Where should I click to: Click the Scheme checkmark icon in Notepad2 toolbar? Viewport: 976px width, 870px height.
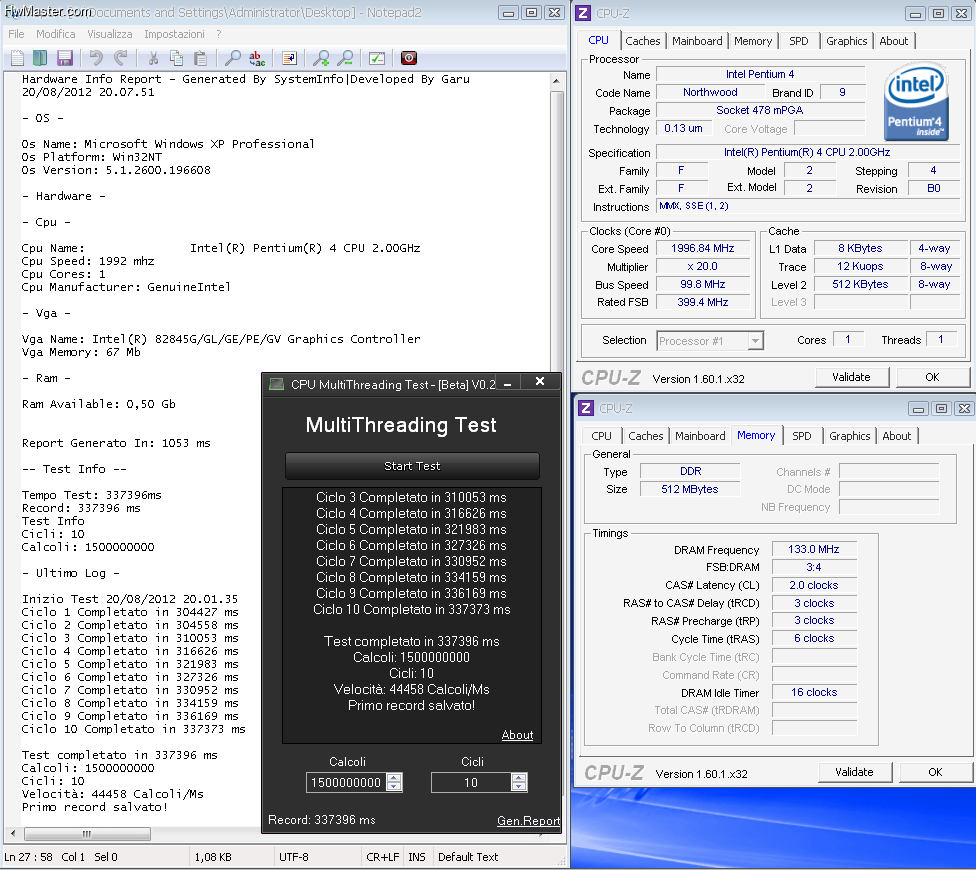[377, 58]
